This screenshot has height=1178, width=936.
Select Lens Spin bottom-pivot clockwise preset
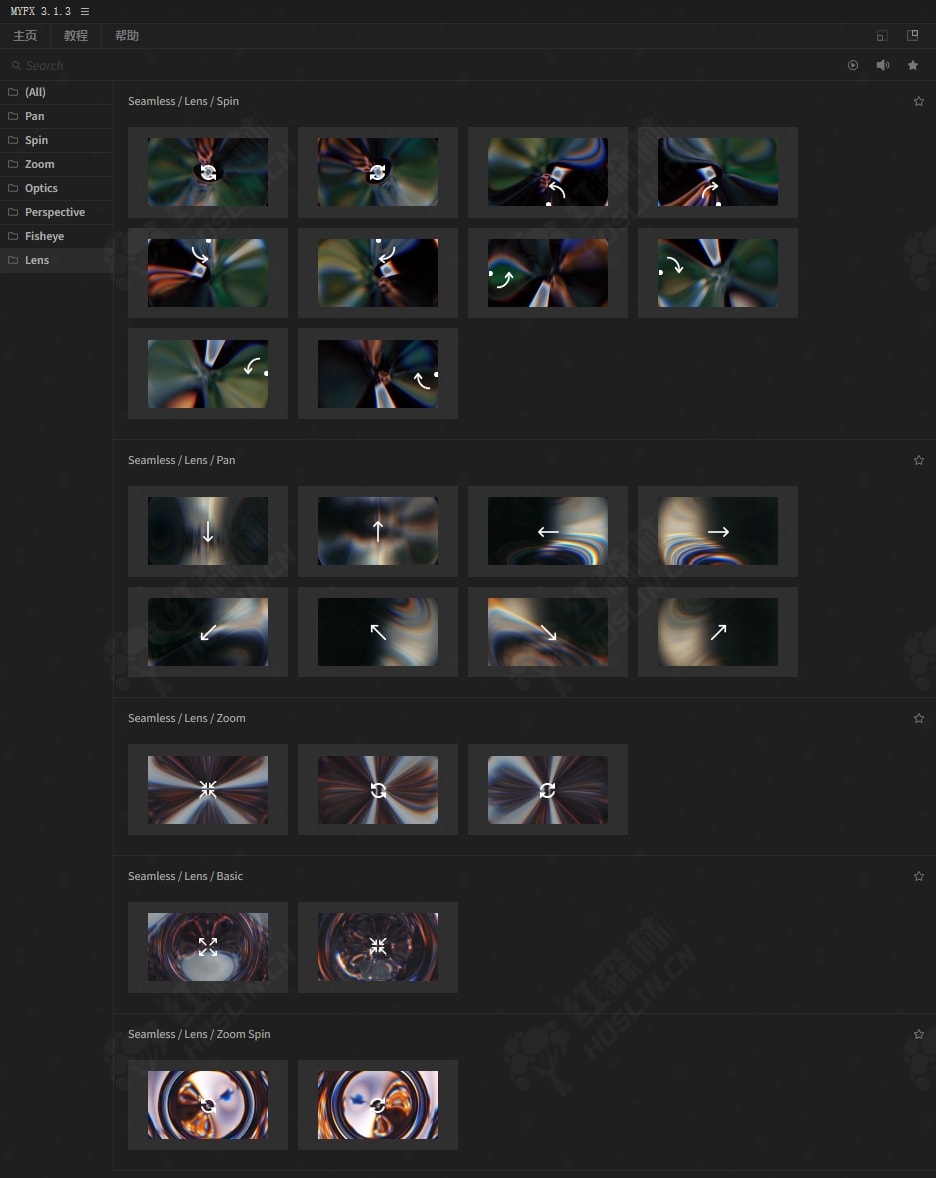[x=717, y=172]
